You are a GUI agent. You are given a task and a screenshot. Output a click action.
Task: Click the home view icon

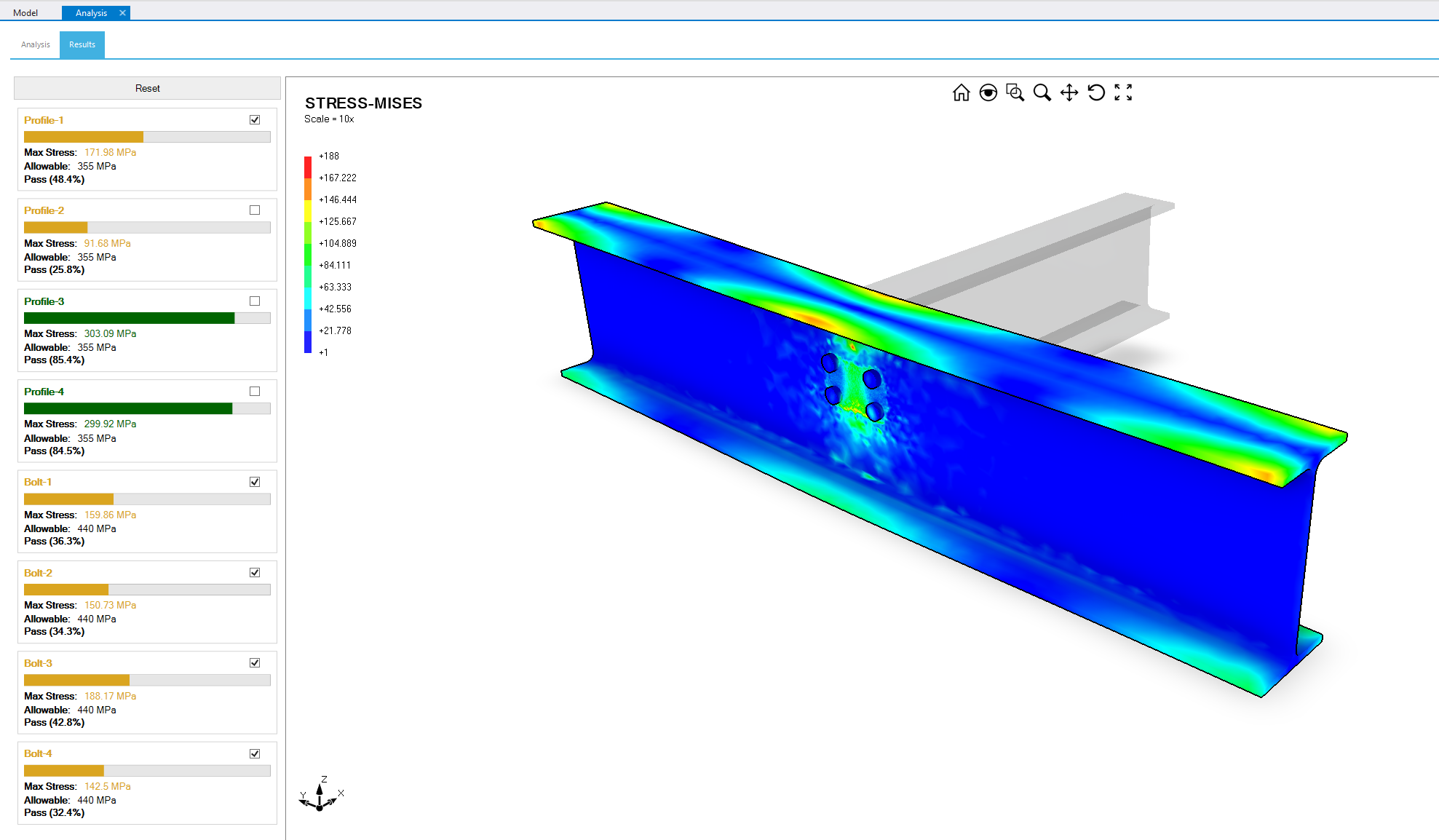(961, 92)
